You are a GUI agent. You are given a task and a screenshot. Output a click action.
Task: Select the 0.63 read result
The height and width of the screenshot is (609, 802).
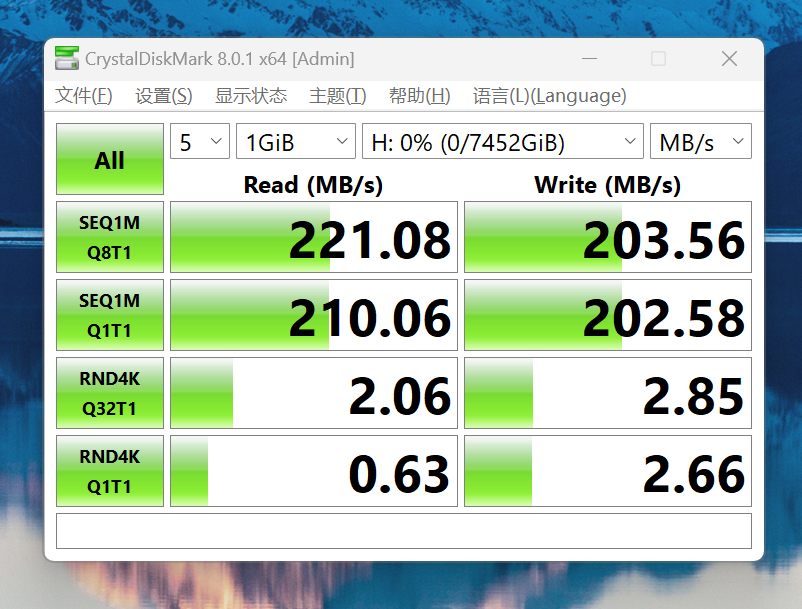point(314,471)
